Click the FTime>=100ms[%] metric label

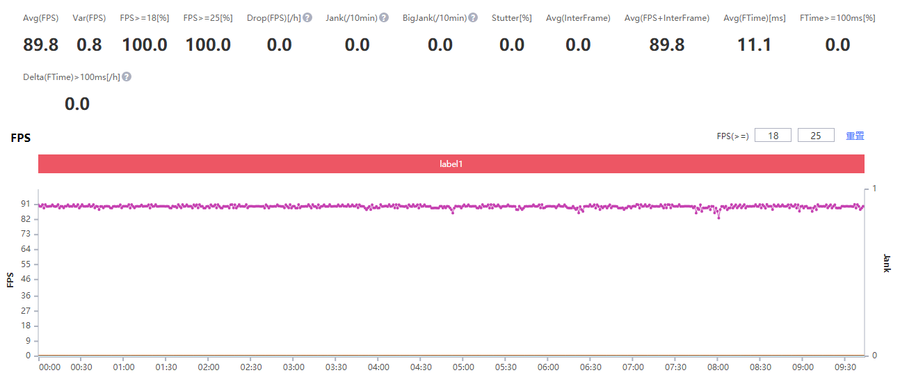[x=837, y=18]
